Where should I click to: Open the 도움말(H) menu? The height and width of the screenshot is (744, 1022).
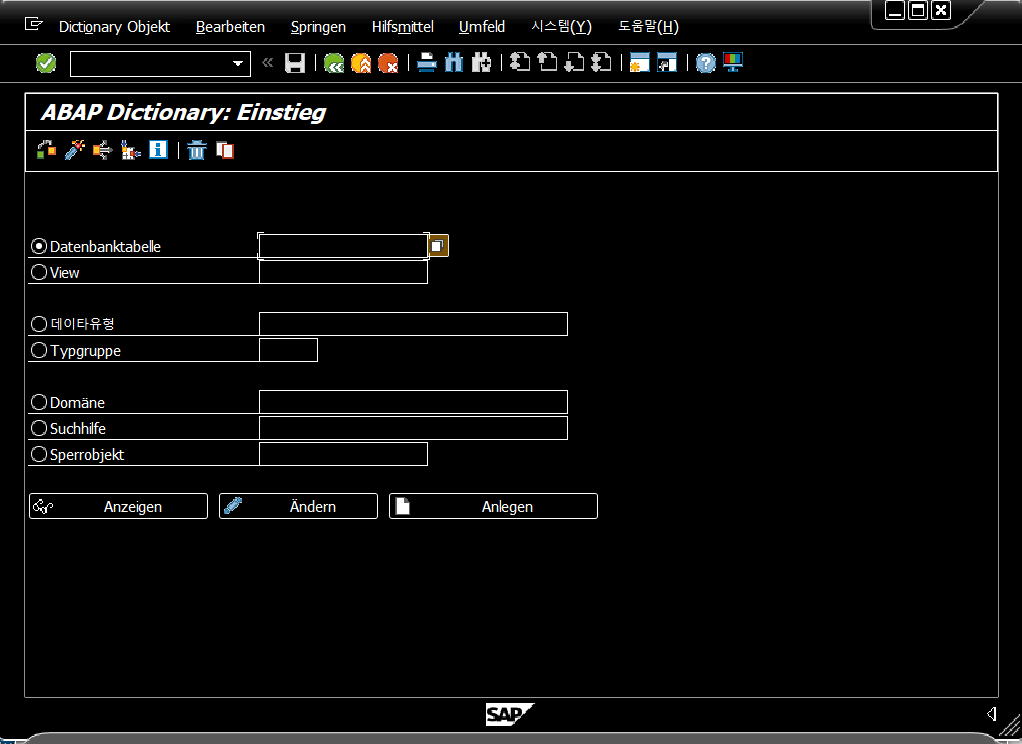tap(649, 27)
